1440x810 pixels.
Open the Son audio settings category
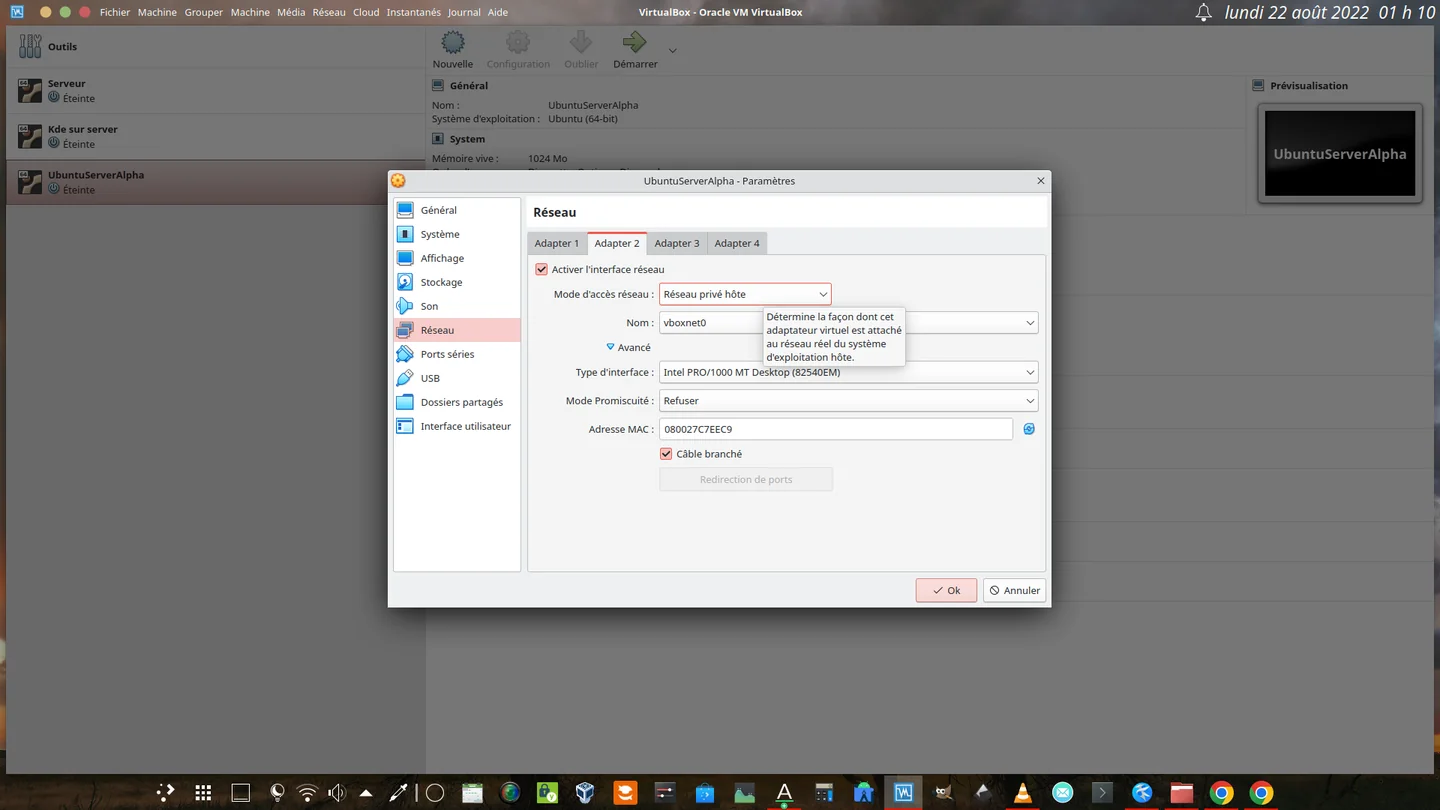(x=457, y=306)
